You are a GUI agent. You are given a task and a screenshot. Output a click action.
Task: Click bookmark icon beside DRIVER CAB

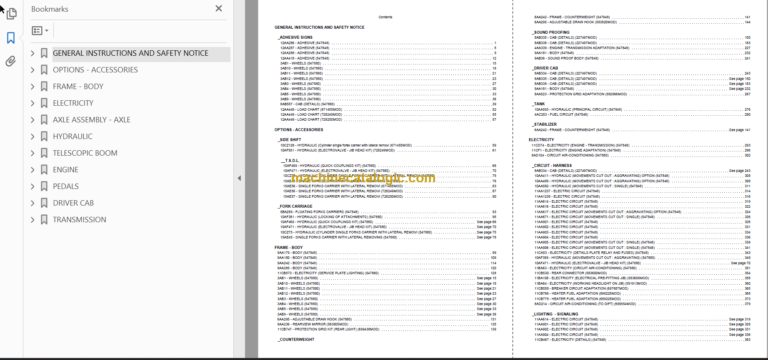coord(44,203)
